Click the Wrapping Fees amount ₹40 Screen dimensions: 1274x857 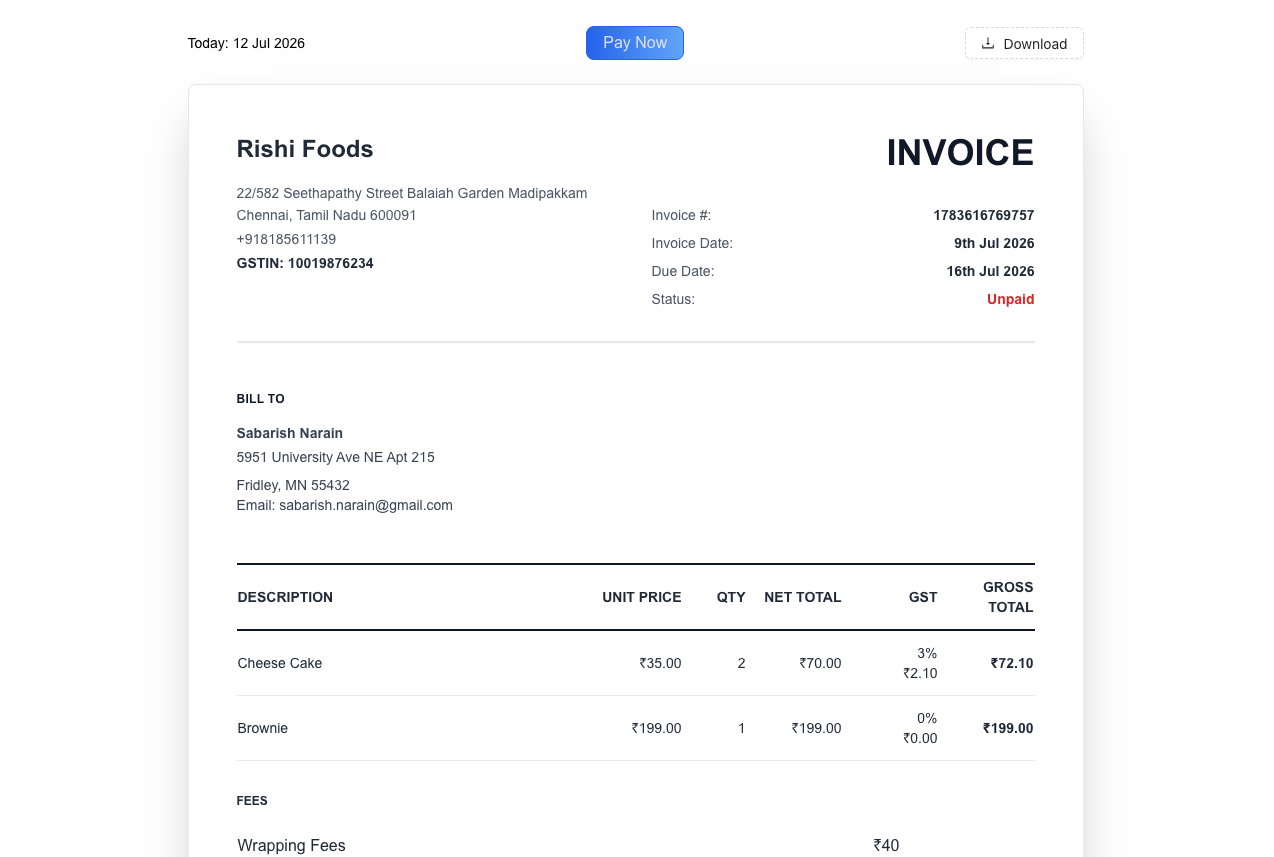886,845
